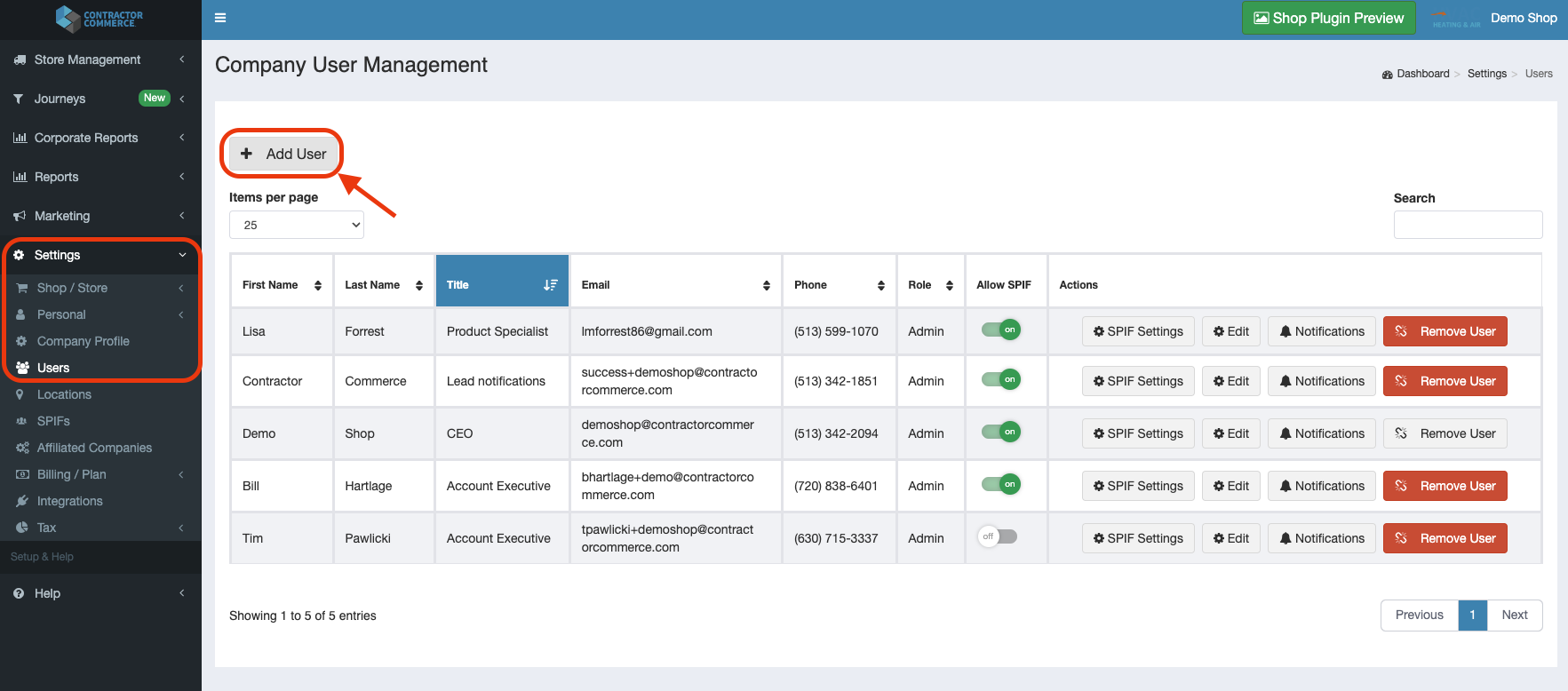This screenshot has height=691, width=1568.
Task: Click the Title column sort icon
Action: tap(551, 285)
